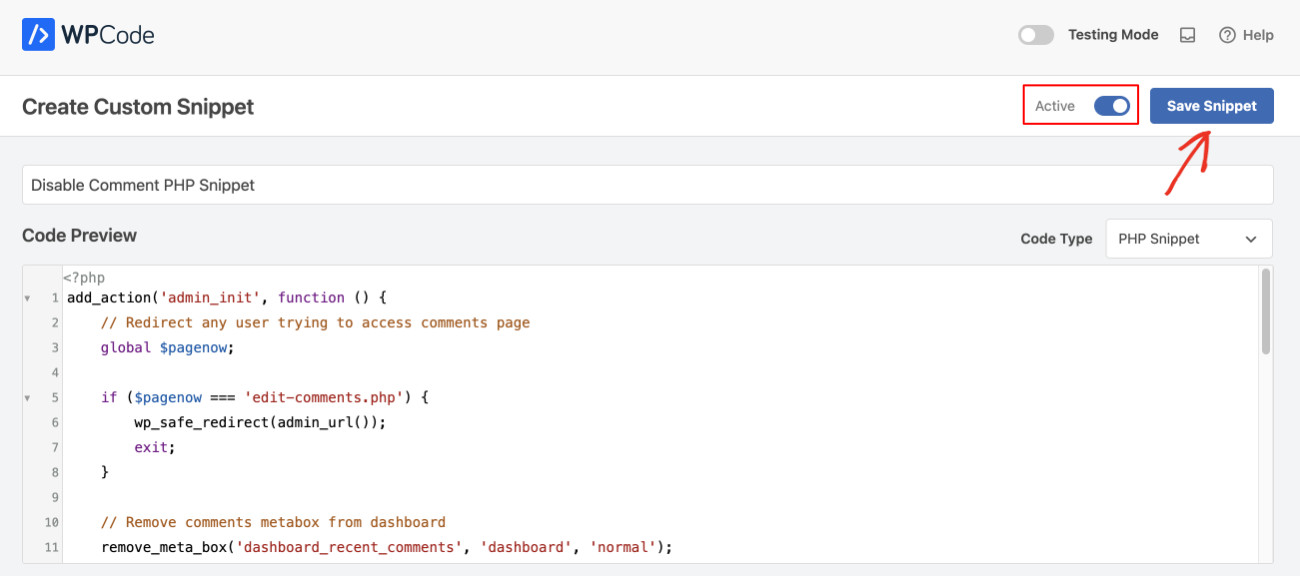Collapse the code block at line 1

26,297
